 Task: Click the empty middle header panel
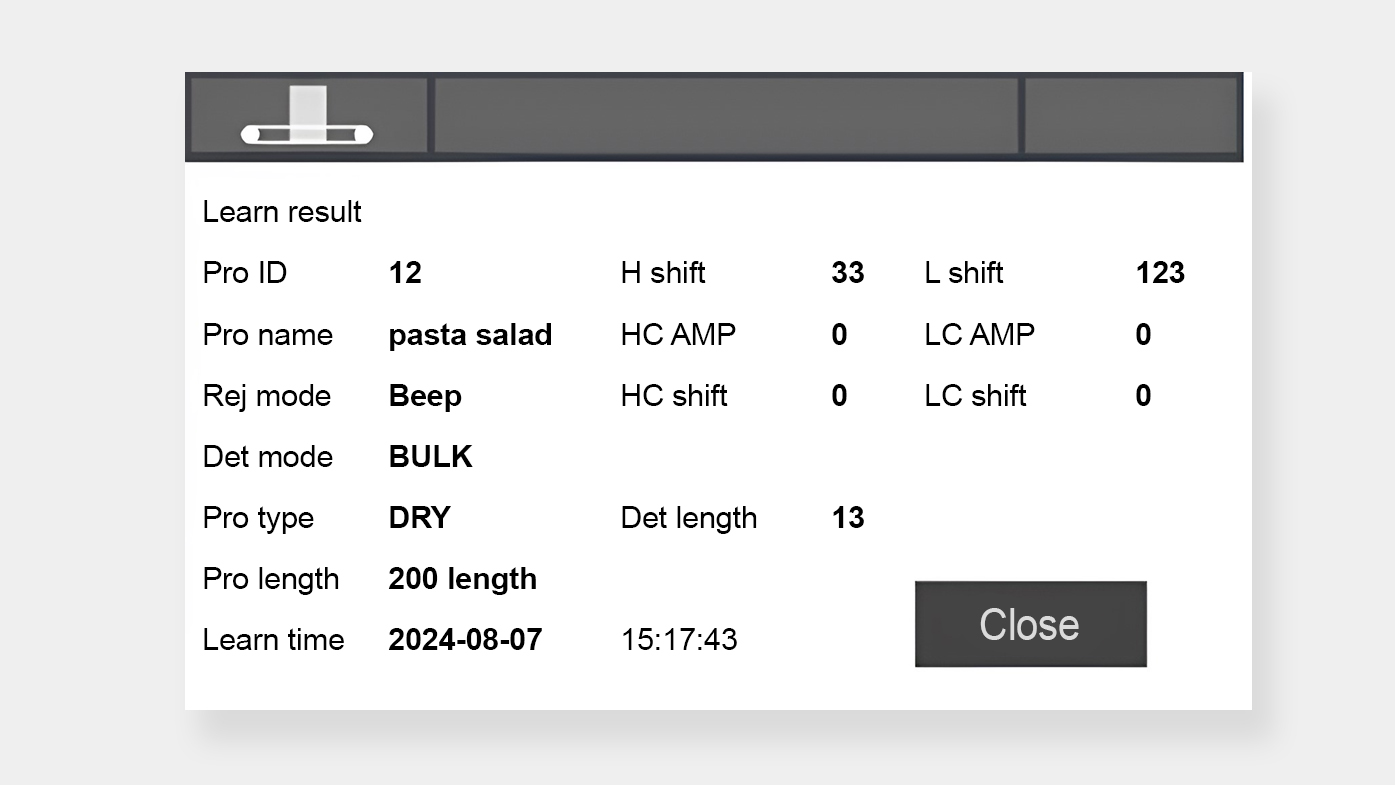(x=725, y=116)
